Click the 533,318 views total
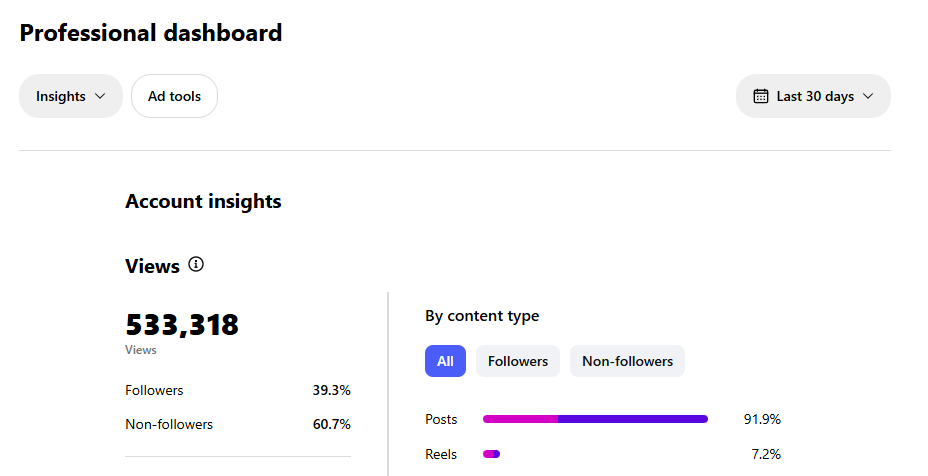Image resolution: width=928 pixels, height=476 pixels. [182, 325]
